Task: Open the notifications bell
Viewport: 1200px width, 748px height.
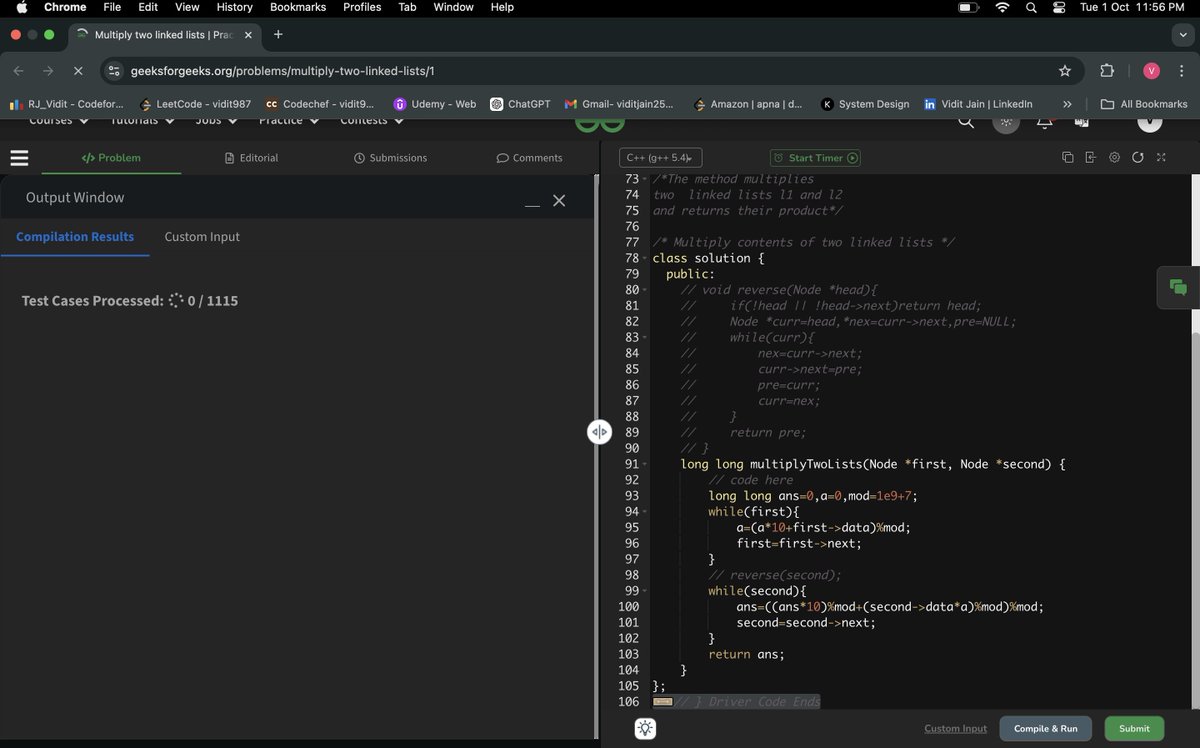Action: 1044,122
